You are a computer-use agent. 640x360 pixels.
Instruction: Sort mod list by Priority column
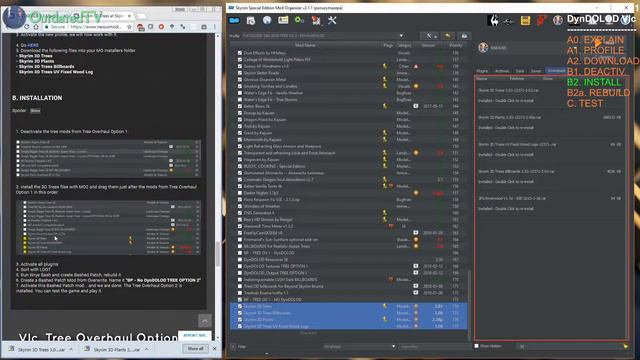[x=455, y=45]
